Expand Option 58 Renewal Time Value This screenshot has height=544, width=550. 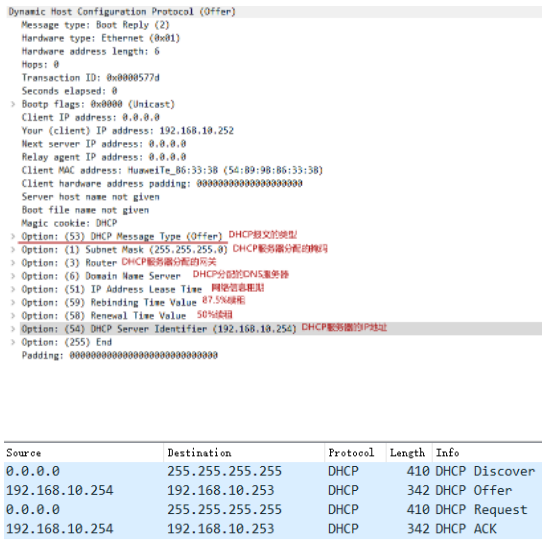(x=13, y=316)
